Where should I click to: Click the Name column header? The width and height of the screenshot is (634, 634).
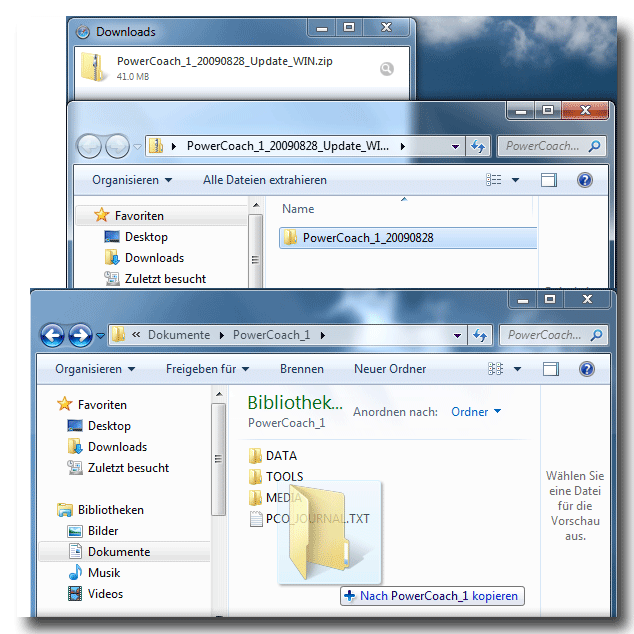298,209
